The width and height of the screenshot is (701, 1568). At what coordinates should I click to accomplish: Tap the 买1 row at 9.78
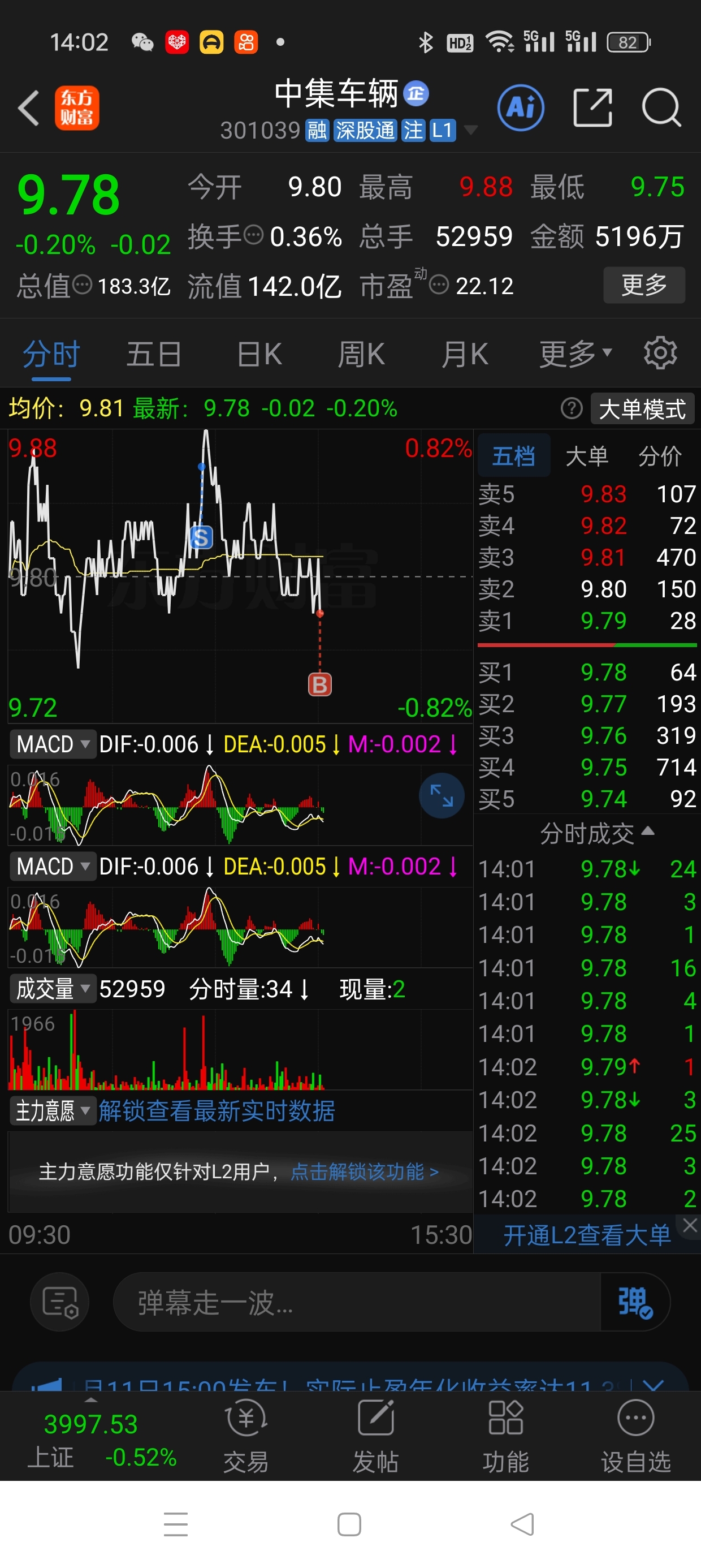click(587, 672)
